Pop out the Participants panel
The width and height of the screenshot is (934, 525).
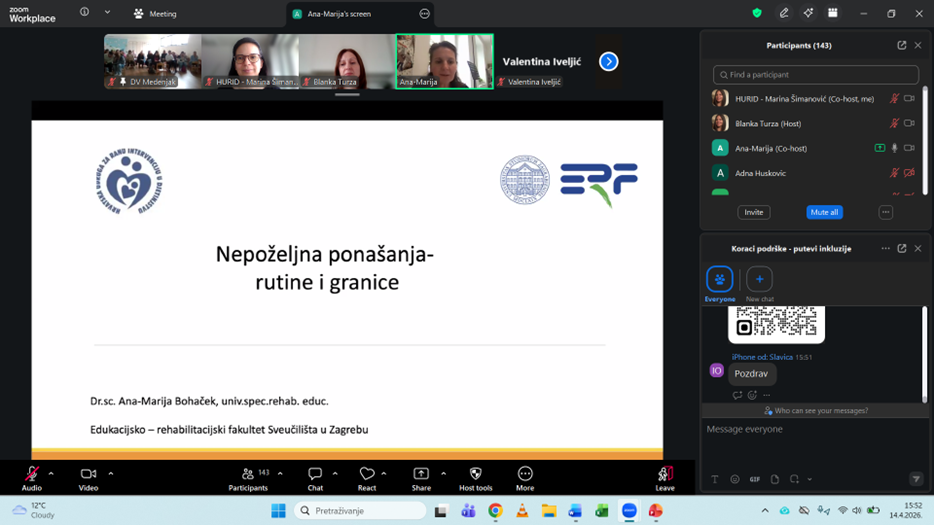click(901, 45)
